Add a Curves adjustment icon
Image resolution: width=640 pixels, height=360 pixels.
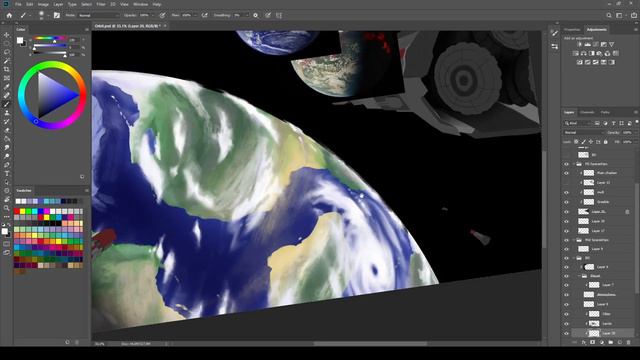point(596,44)
